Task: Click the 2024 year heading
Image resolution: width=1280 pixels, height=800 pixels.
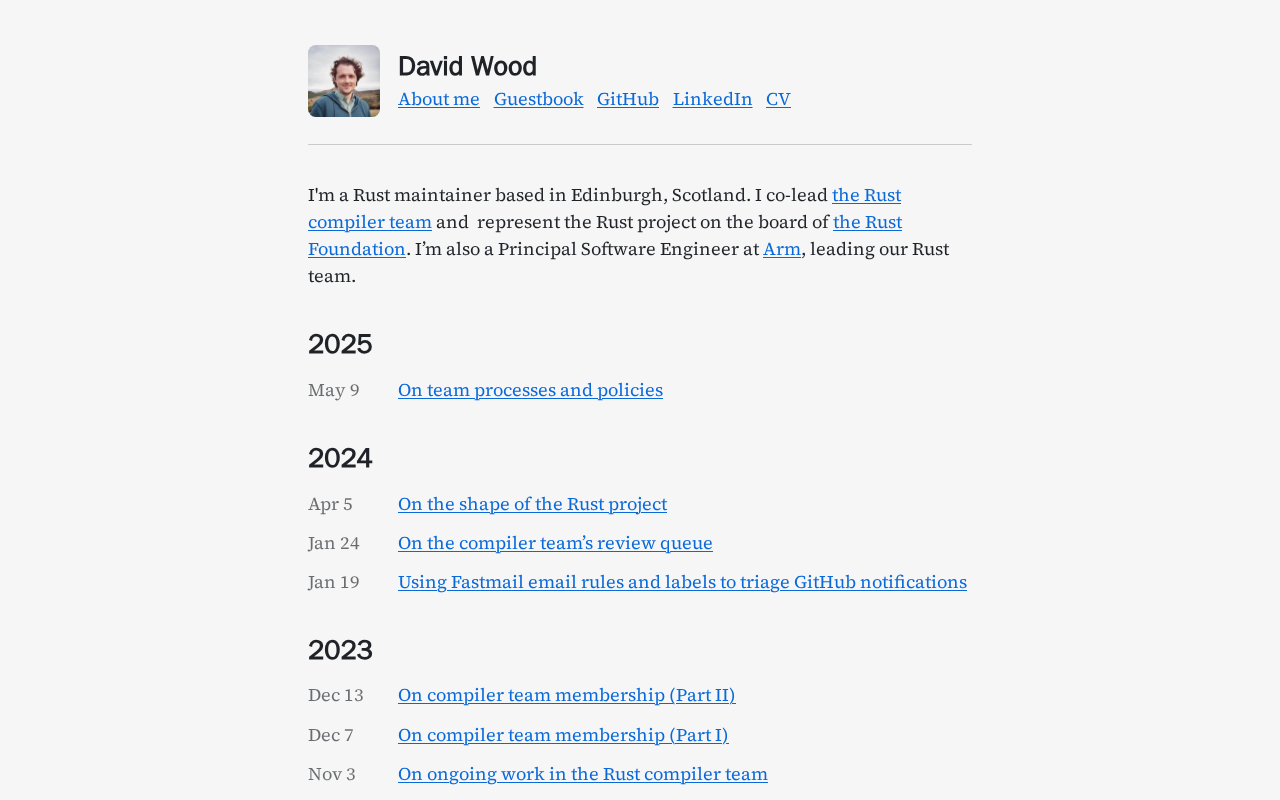Action: coord(340,458)
